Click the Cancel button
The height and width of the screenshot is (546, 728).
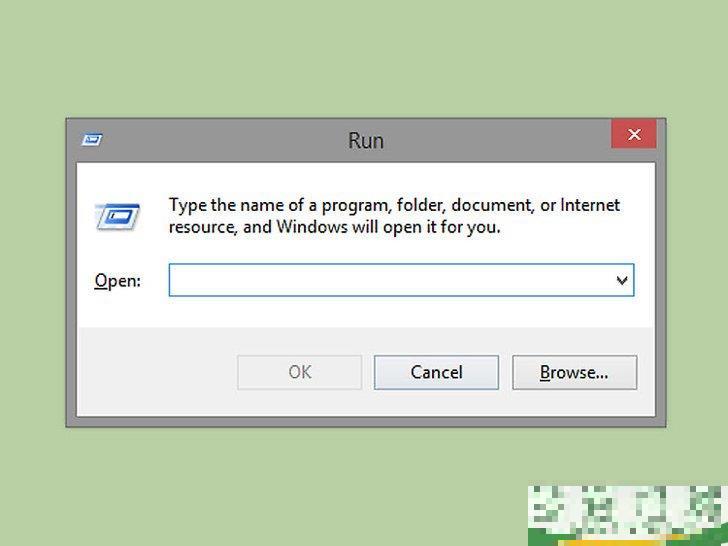pos(436,372)
